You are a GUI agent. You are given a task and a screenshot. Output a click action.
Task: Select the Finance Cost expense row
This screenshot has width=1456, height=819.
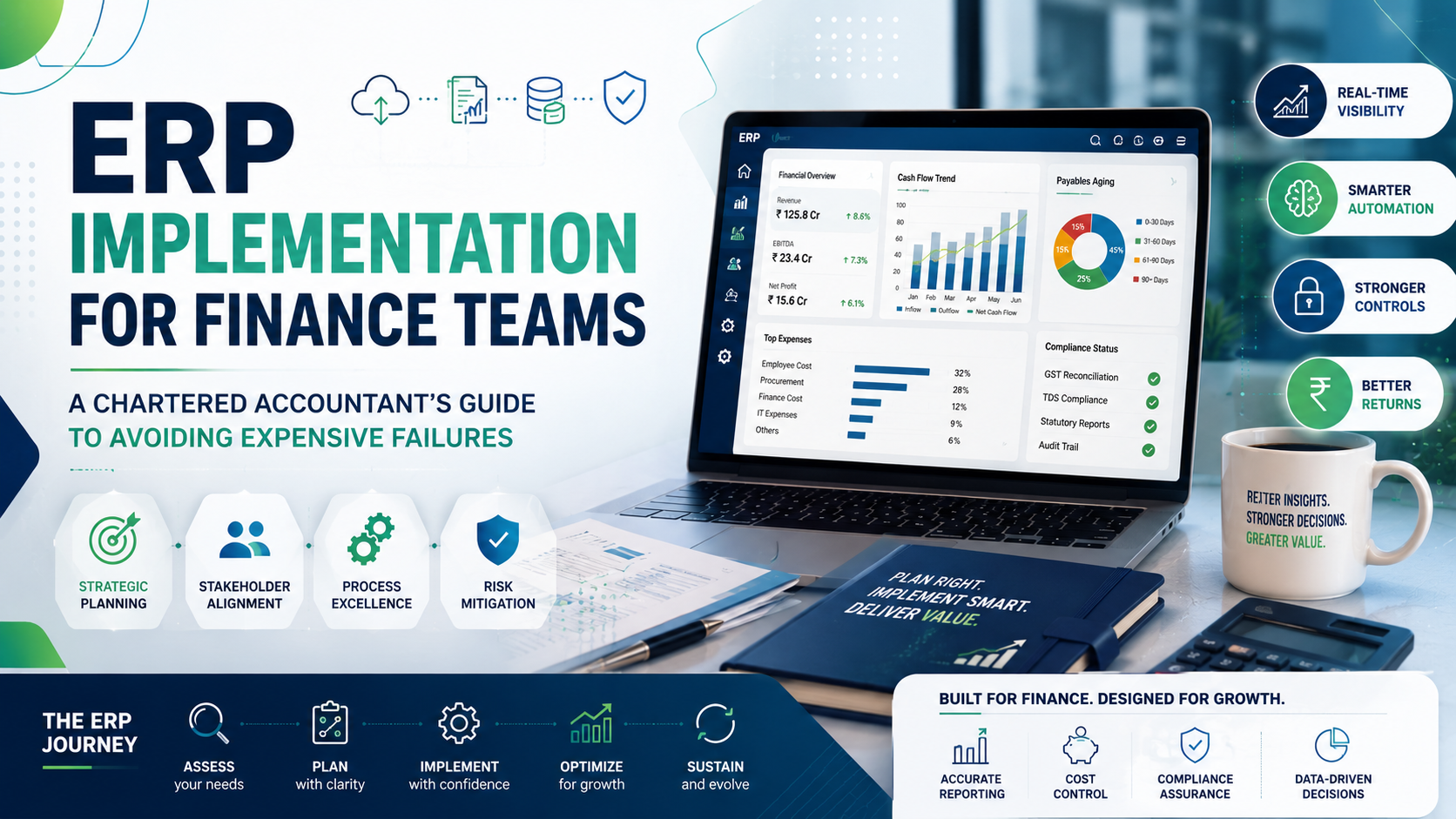(861, 401)
